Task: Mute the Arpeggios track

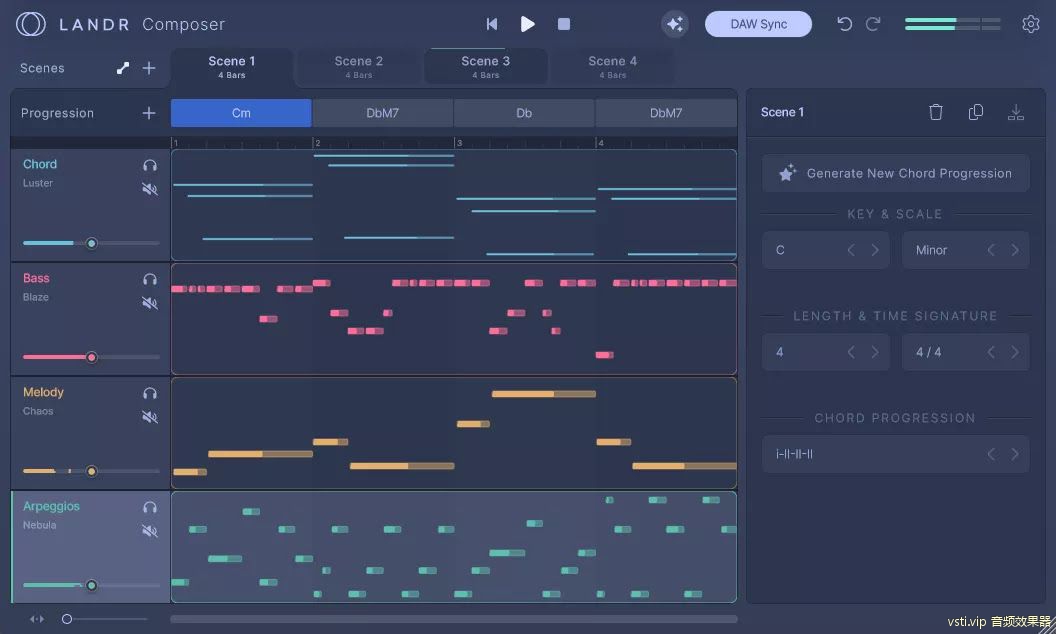Action: pos(150,531)
